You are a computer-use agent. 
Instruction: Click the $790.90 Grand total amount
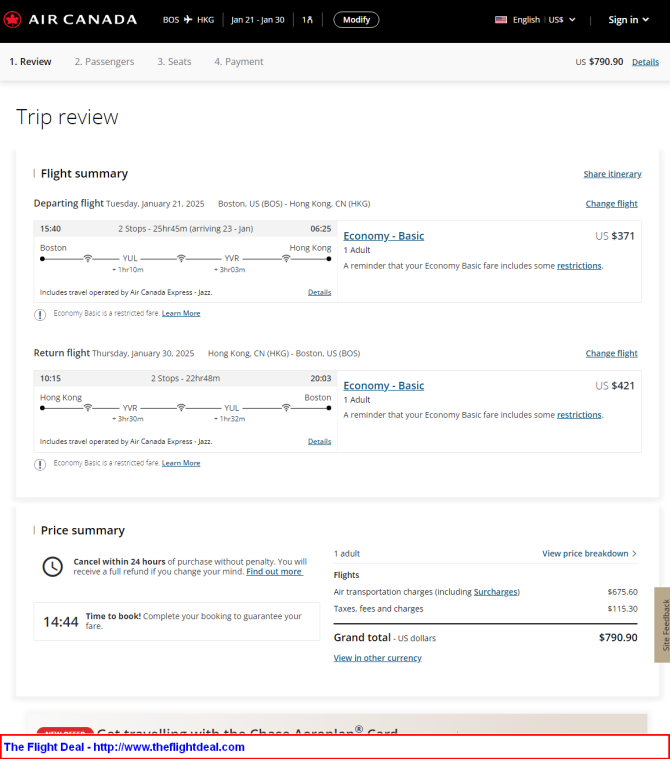tap(618, 638)
